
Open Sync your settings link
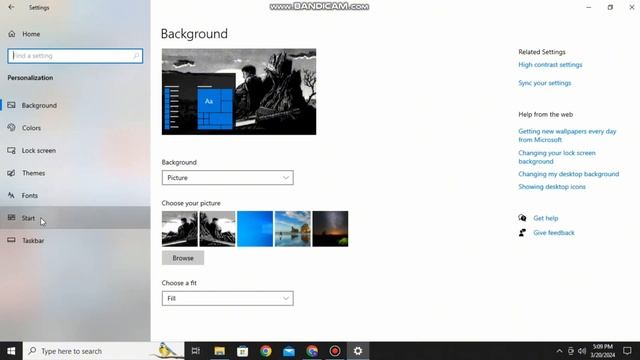tap(544, 83)
